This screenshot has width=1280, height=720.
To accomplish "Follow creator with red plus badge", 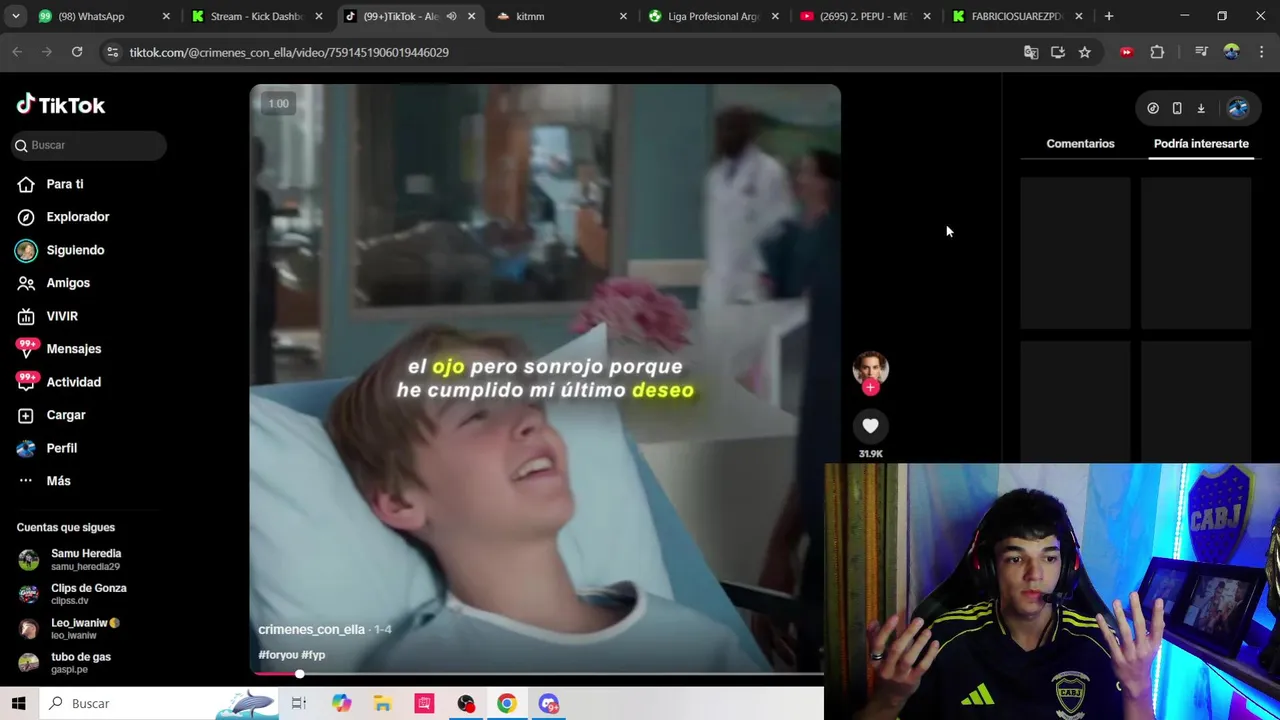I will [x=870, y=388].
